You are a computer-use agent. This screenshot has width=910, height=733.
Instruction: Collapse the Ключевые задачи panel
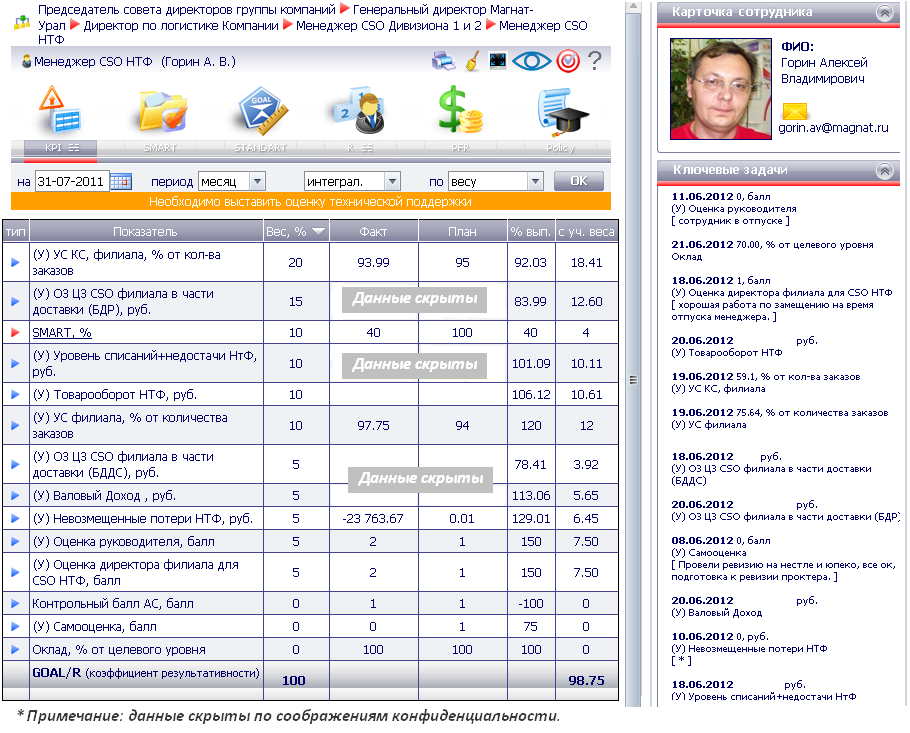tap(884, 171)
